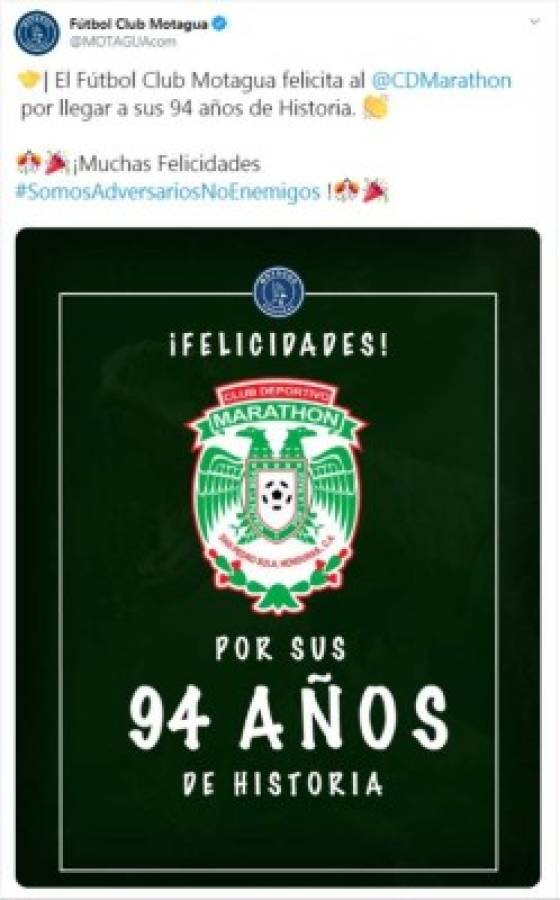Click the DE HISTORIA text in image

click(282, 783)
